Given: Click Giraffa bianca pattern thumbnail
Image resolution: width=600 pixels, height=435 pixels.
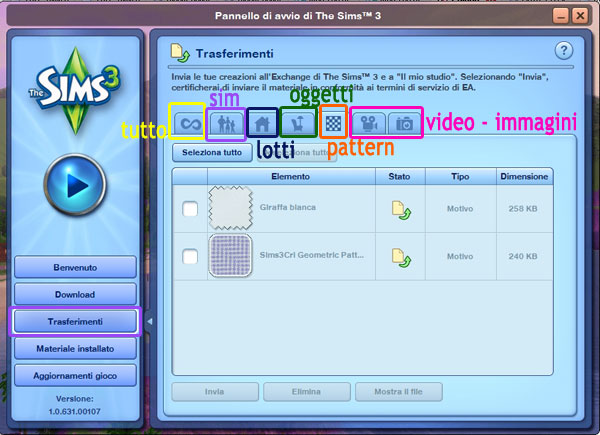Looking at the screenshot, I should tap(230, 208).
